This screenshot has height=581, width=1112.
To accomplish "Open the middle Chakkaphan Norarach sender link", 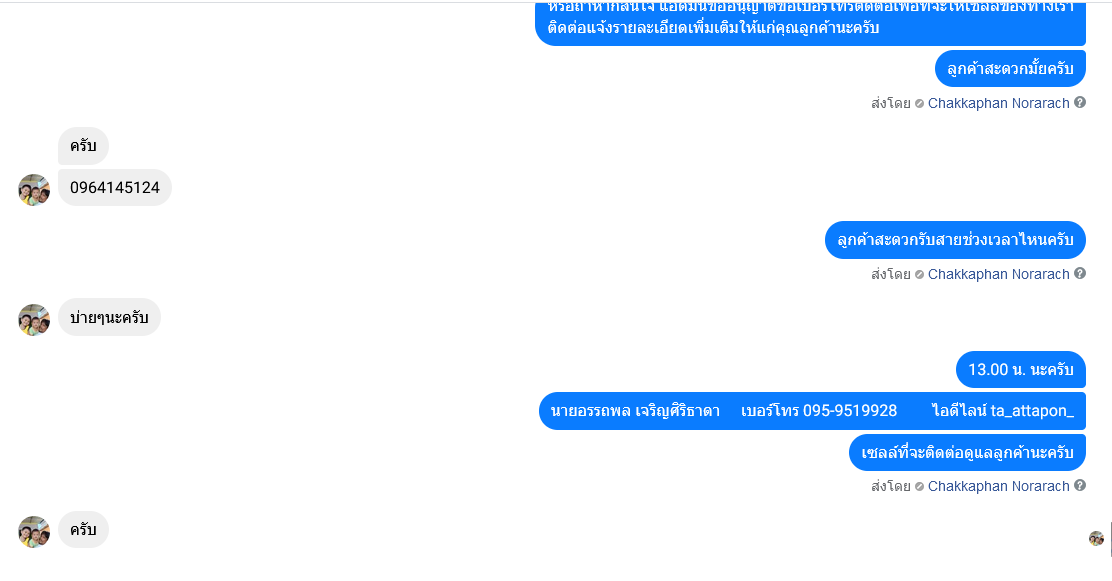I will click(998, 275).
